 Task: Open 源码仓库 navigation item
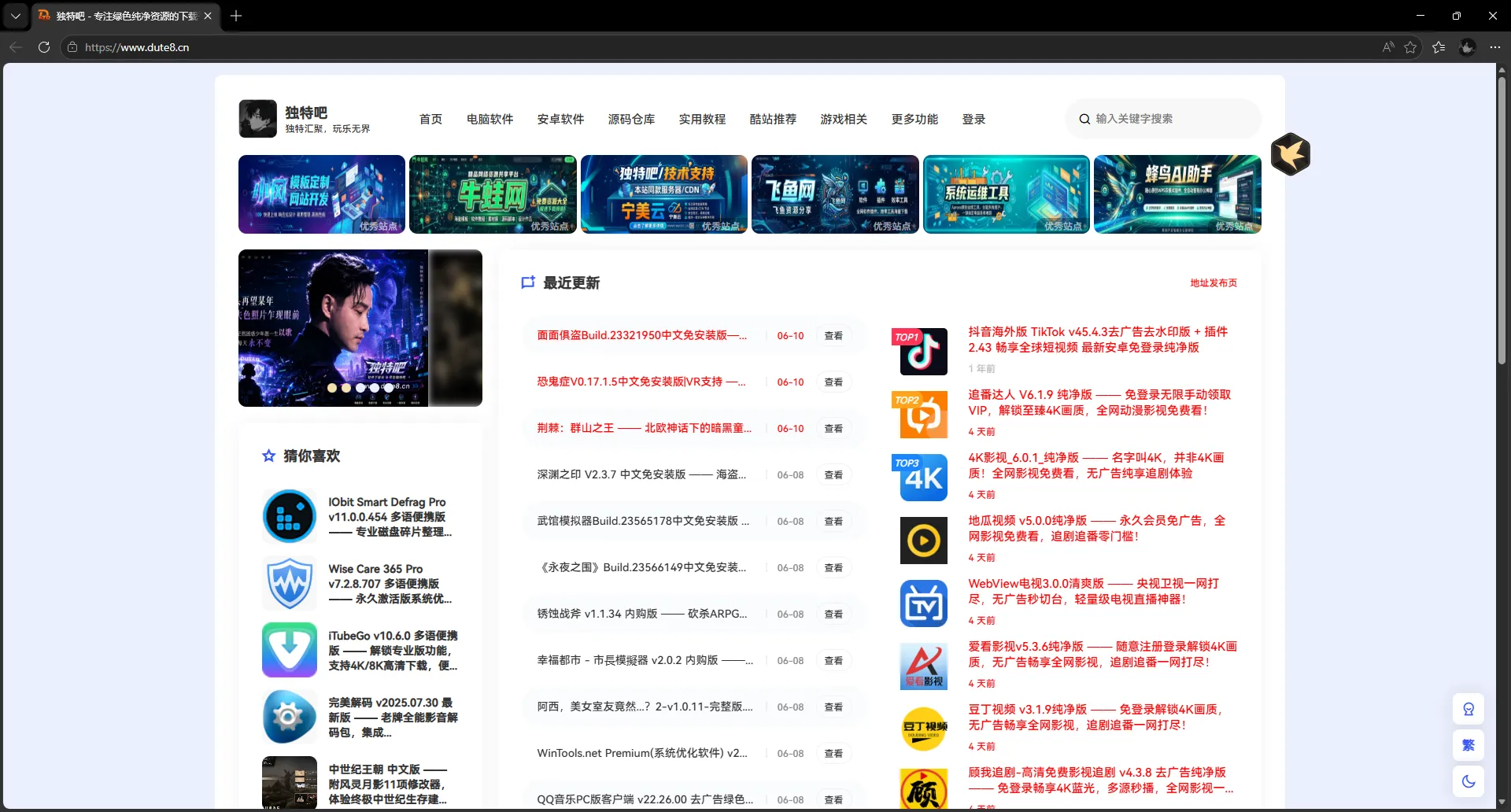[x=631, y=119]
